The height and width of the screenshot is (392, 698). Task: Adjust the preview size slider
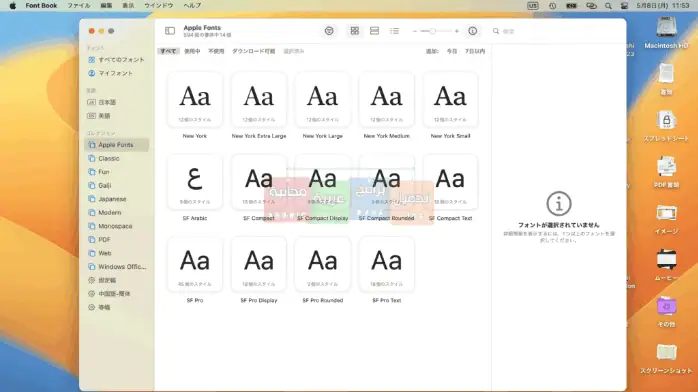pyautogui.click(x=435, y=31)
